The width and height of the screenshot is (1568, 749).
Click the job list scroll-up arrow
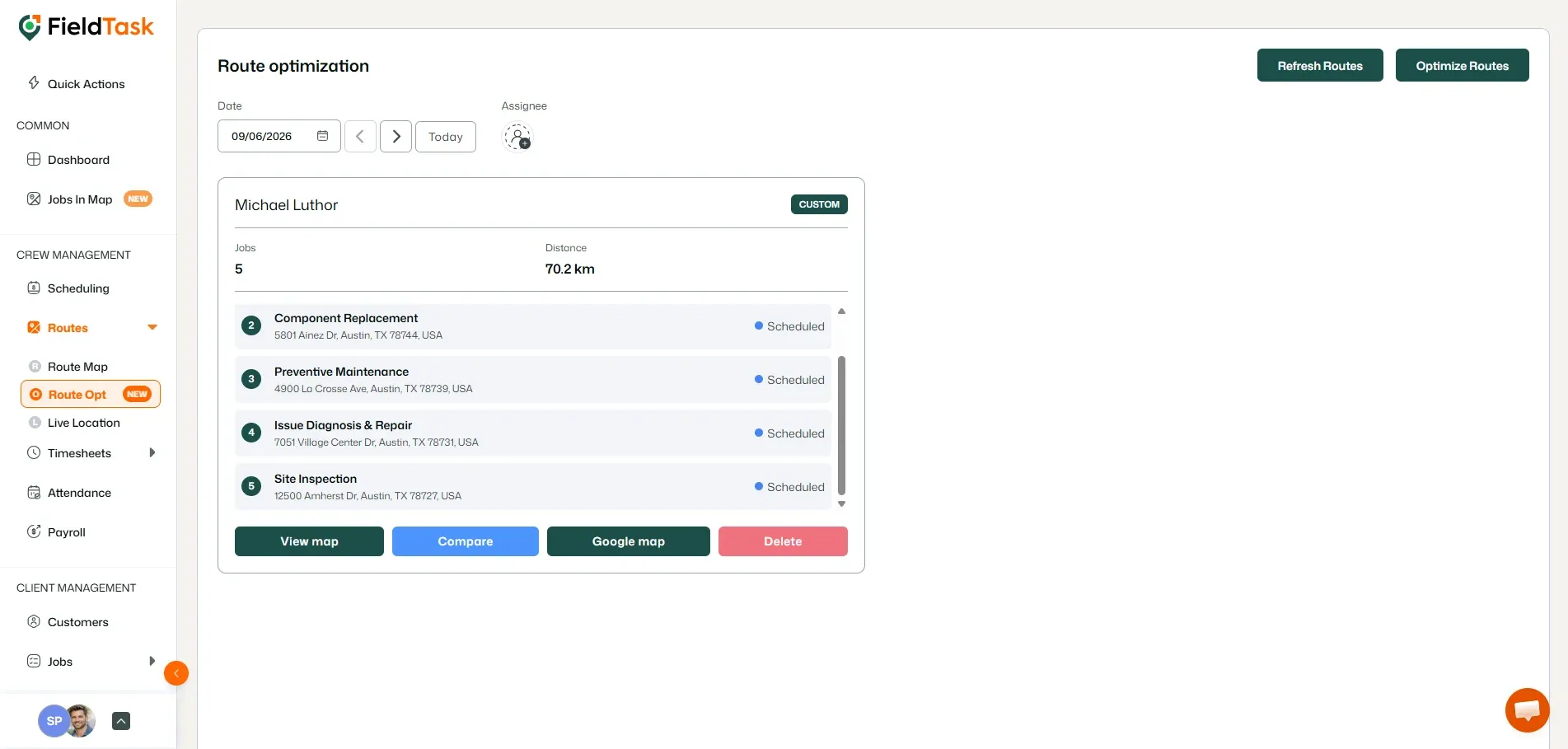841,311
